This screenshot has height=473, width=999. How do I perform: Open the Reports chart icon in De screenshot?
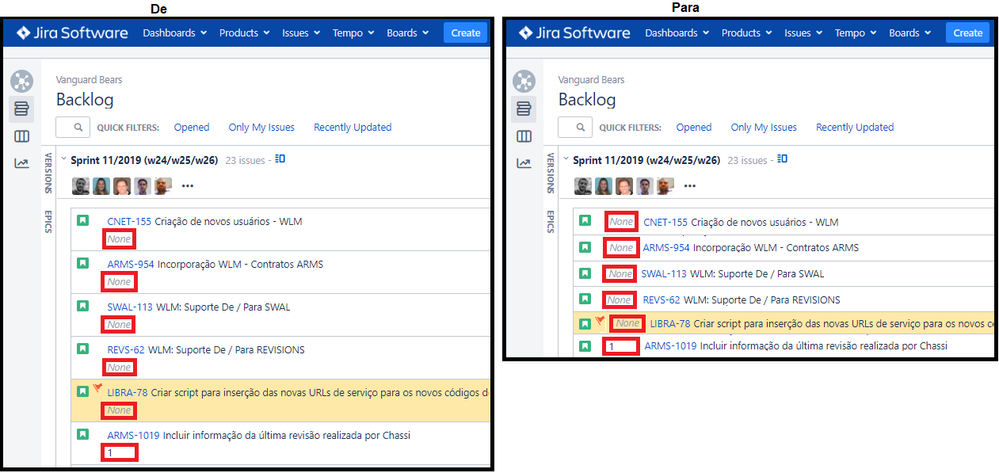click(x=22, y=164)
